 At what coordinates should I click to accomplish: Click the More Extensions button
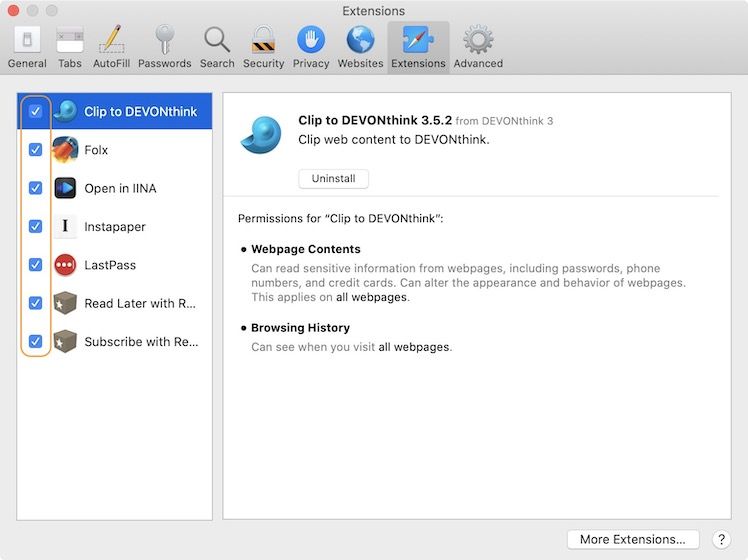(x=632, y=539)
